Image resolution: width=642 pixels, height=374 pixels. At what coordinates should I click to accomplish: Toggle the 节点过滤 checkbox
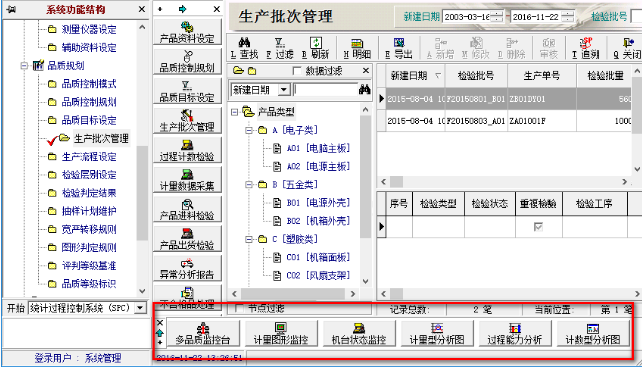pos(239,308)
